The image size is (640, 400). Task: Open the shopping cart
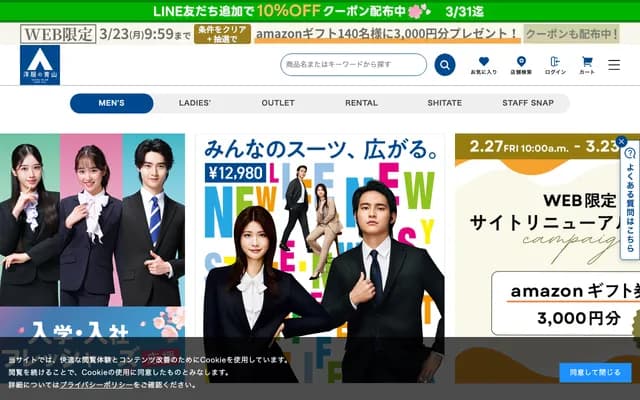tap(587, 65)
